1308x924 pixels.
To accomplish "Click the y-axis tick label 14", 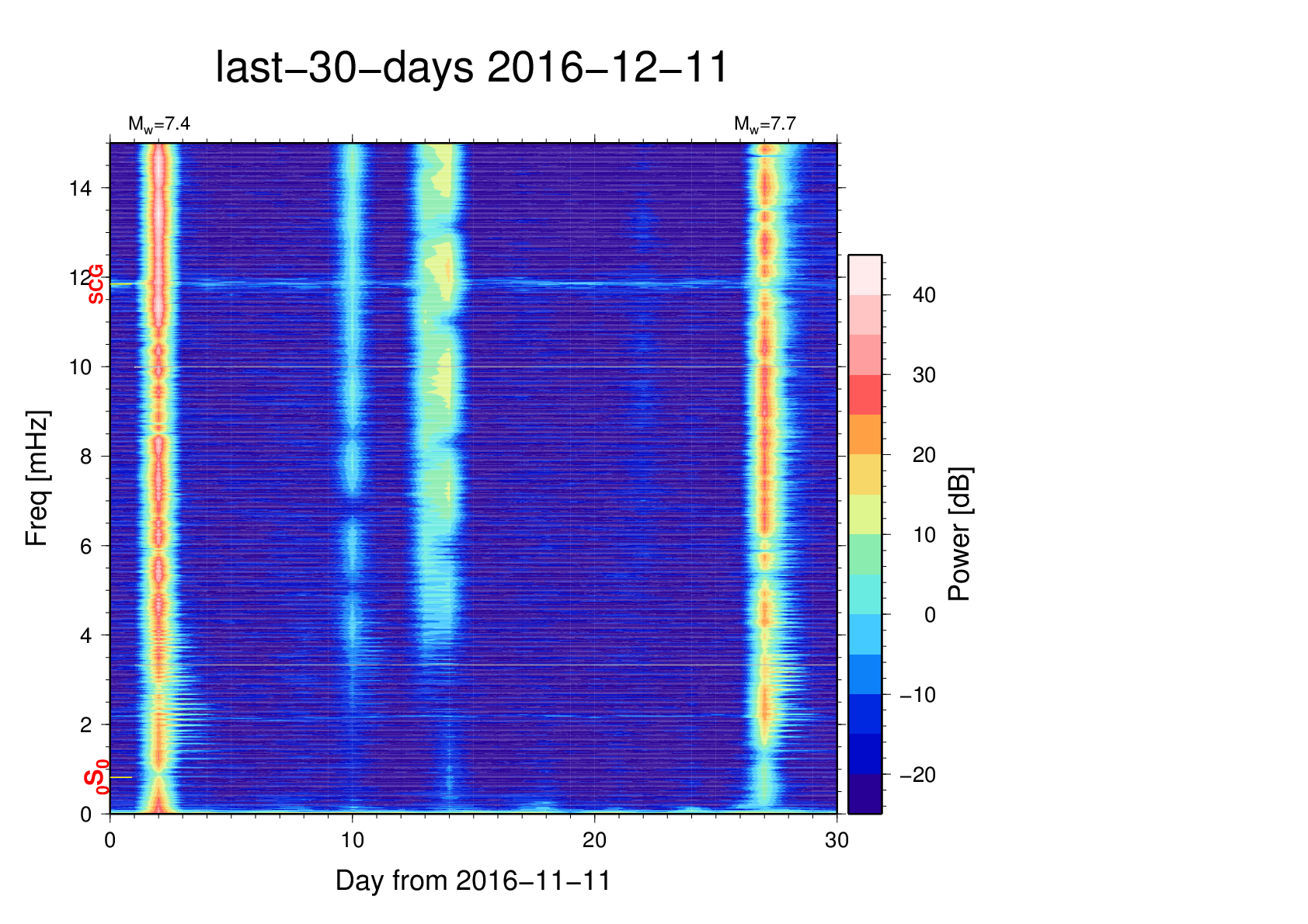I will click(x=80, y=189).
